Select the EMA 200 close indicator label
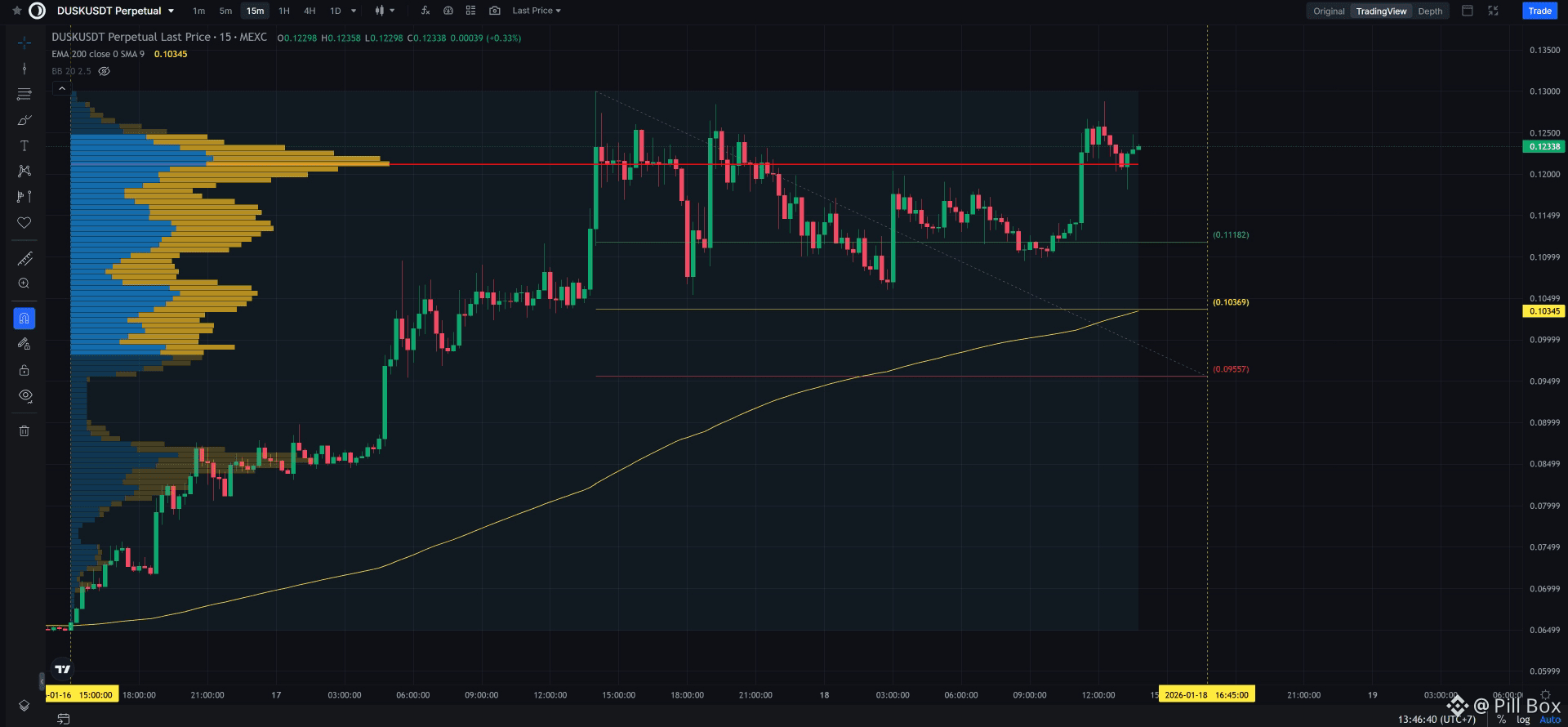Screen dimensions: 1568x727 [x=98, y=54]
